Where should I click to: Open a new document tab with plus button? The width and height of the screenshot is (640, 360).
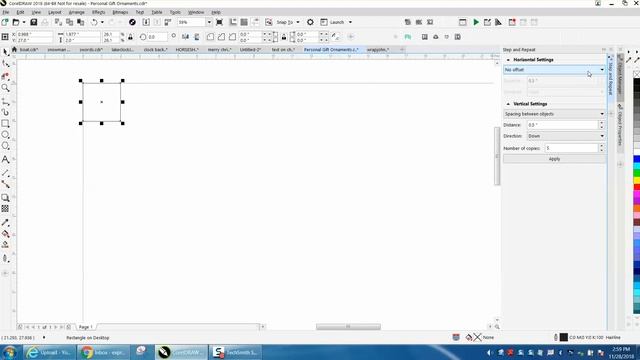click(402, 49)
